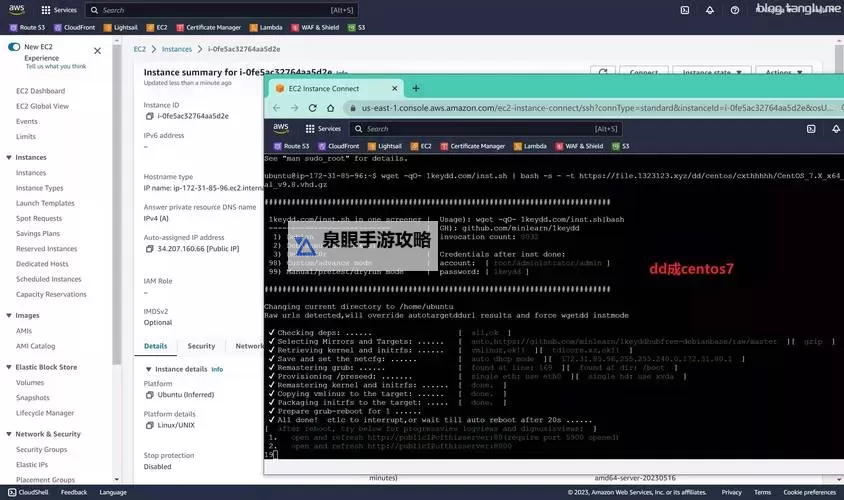Open the Services grid menu in outer console
This screenshot has height=500, width=844.
(59, 10)
